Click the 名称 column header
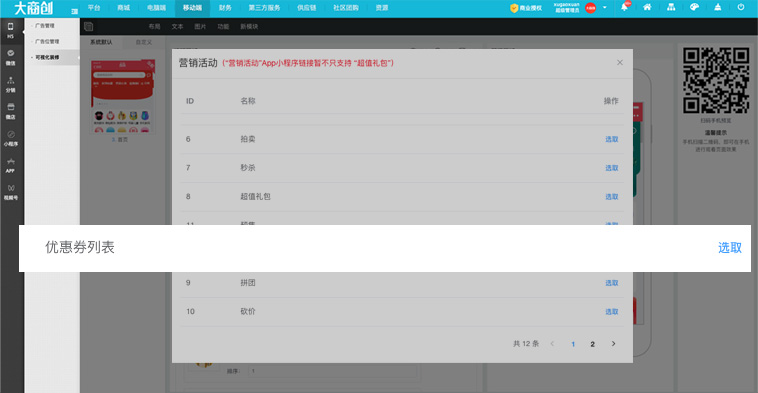Image resolution: width=758 pixels, height=393 pixels. [248, 101]
